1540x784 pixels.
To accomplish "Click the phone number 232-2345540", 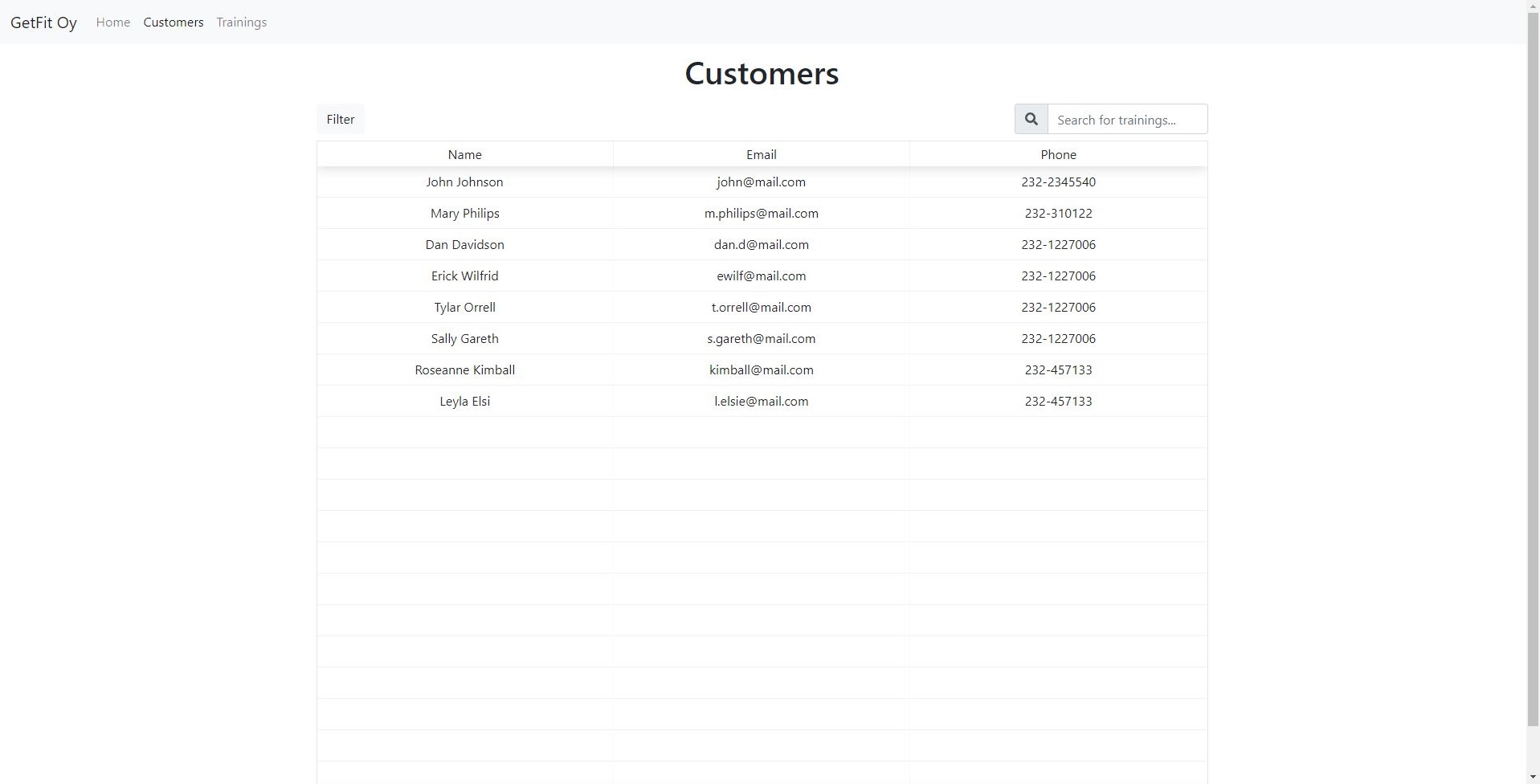I will point(1059,182).
